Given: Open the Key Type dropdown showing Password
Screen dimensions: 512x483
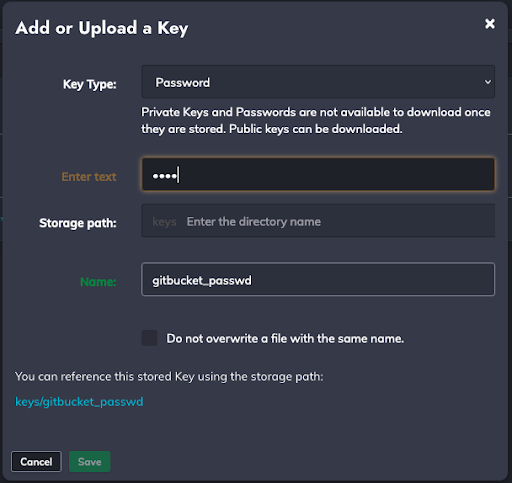Looking at the screenshot, I should [318, 82].
